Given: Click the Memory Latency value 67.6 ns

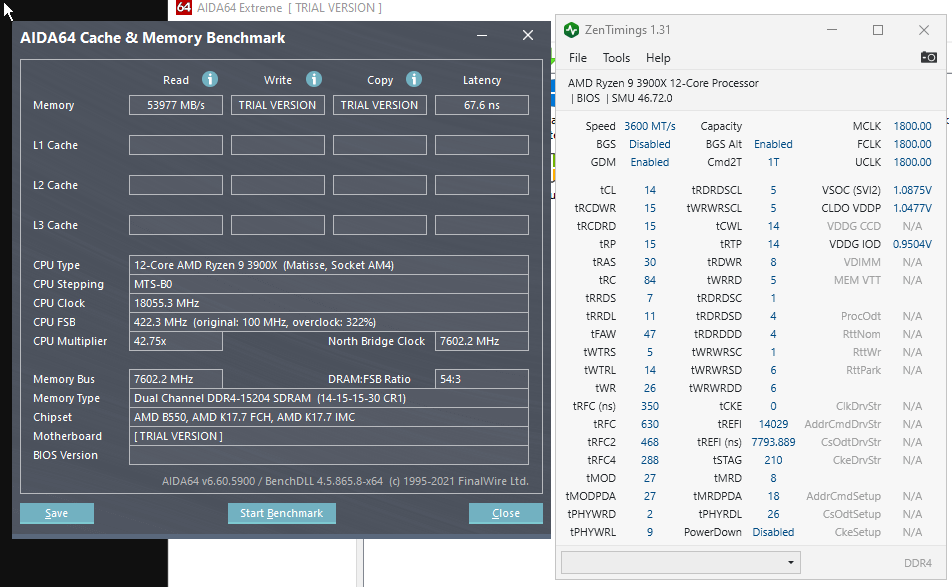Looking at the screenshot, I should [482, 105].
